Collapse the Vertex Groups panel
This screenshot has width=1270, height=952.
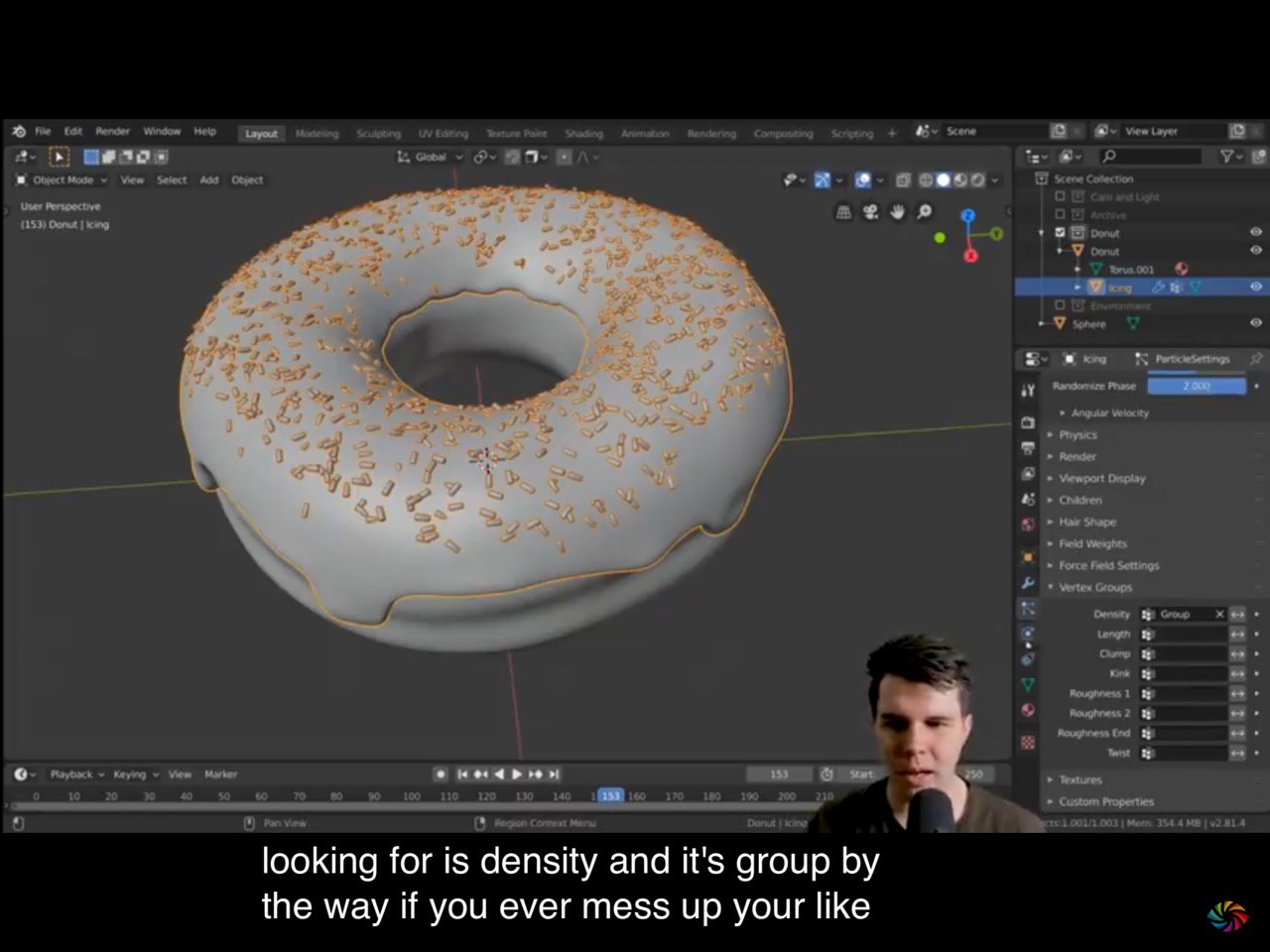[1094, 587]
